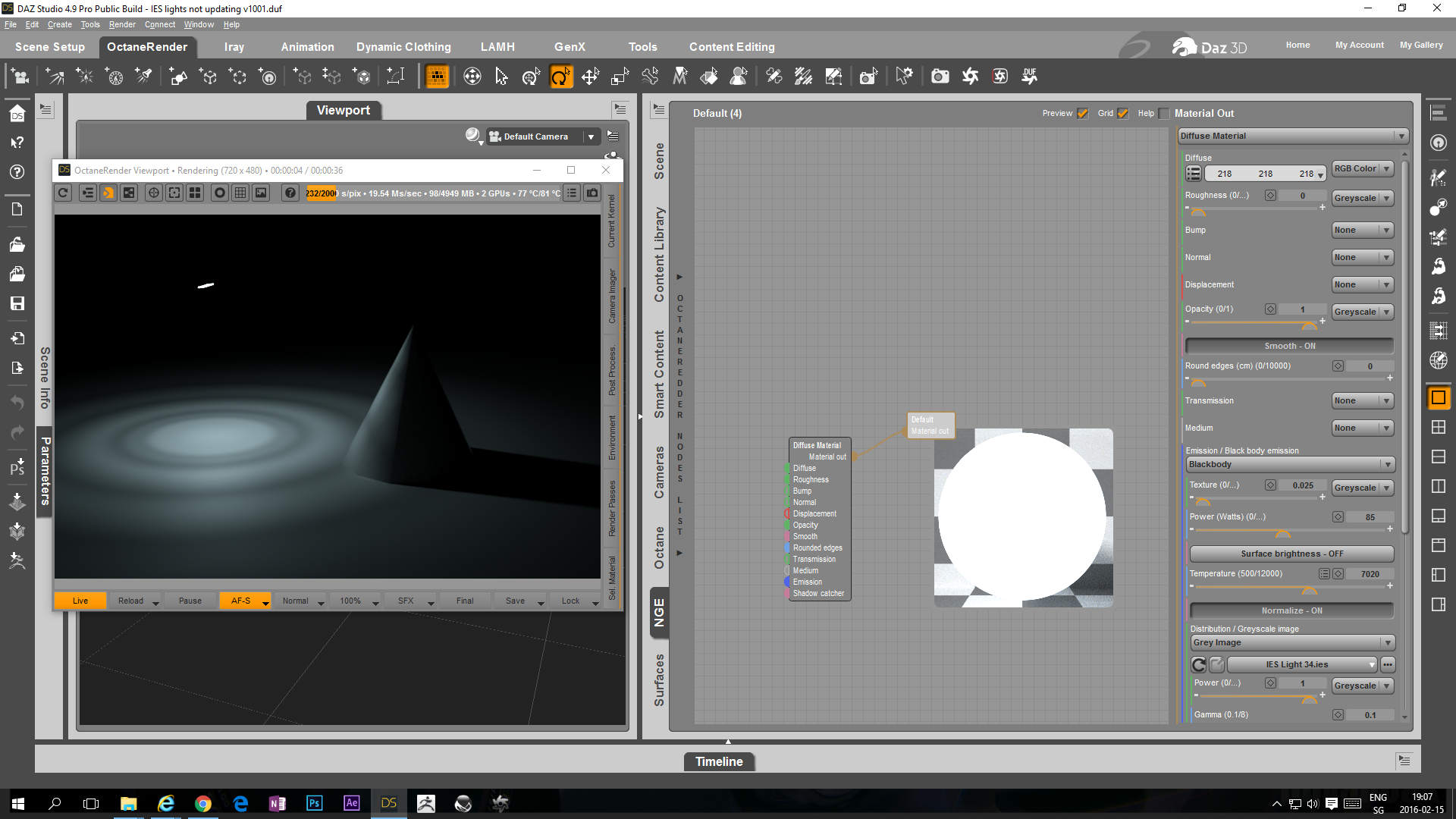Image resolution: width=1456 pixels, height=819 pixels.
Task: Open the Transmission None dropdown
Action: pyautogui.click(x=1363, y=400)
